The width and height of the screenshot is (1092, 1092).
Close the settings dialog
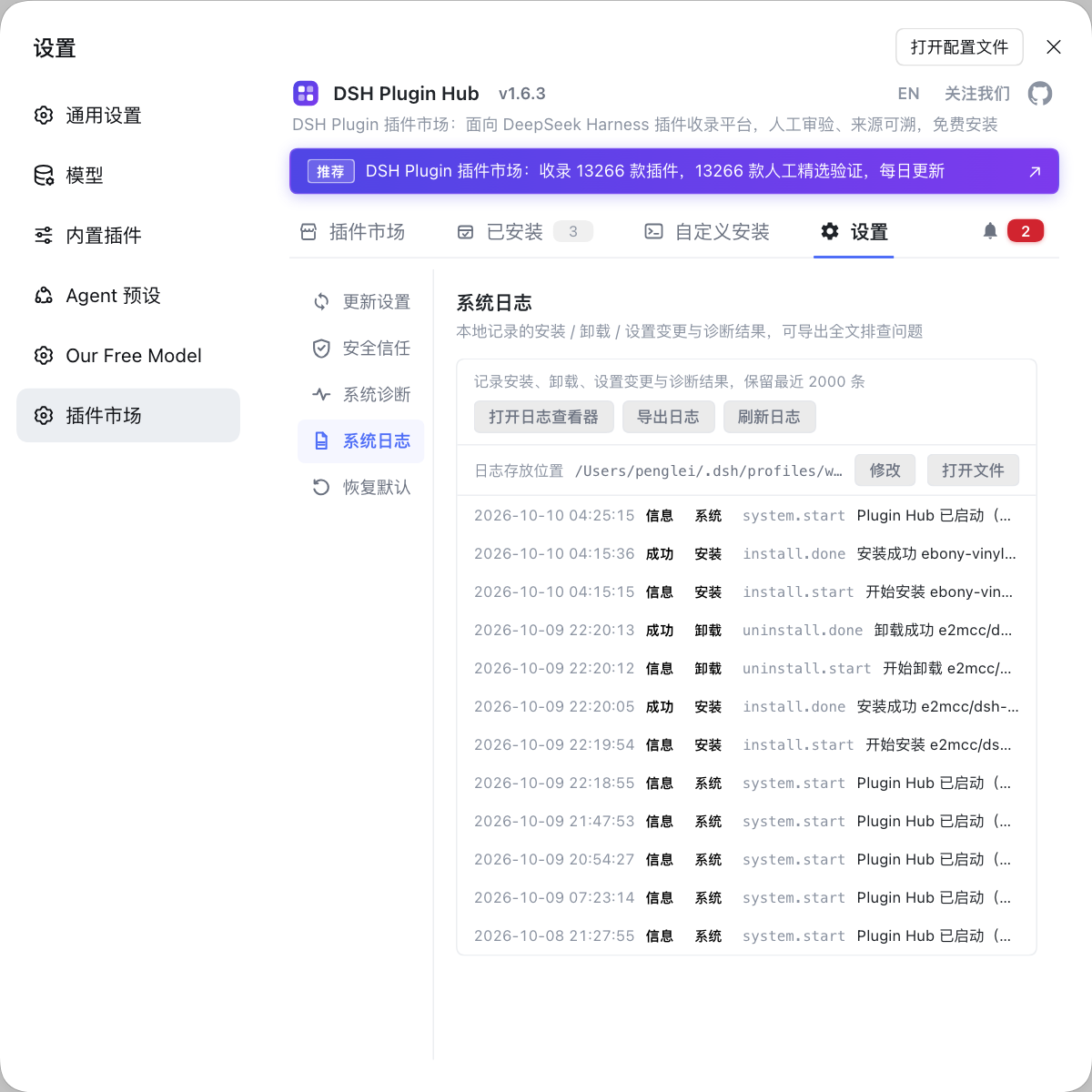pyautogui.click(x=1054, y=47)
